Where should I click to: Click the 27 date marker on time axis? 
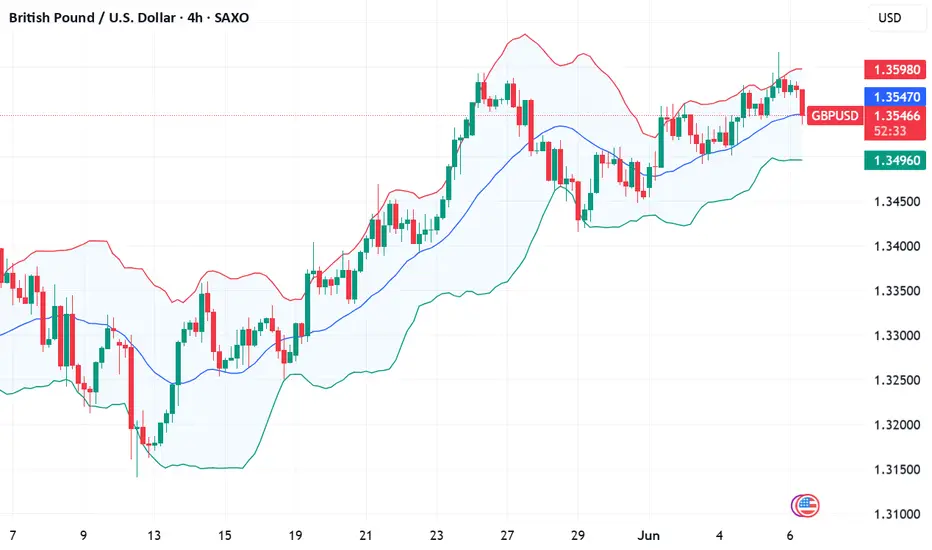pyautogui.click(x=507, y=535)
